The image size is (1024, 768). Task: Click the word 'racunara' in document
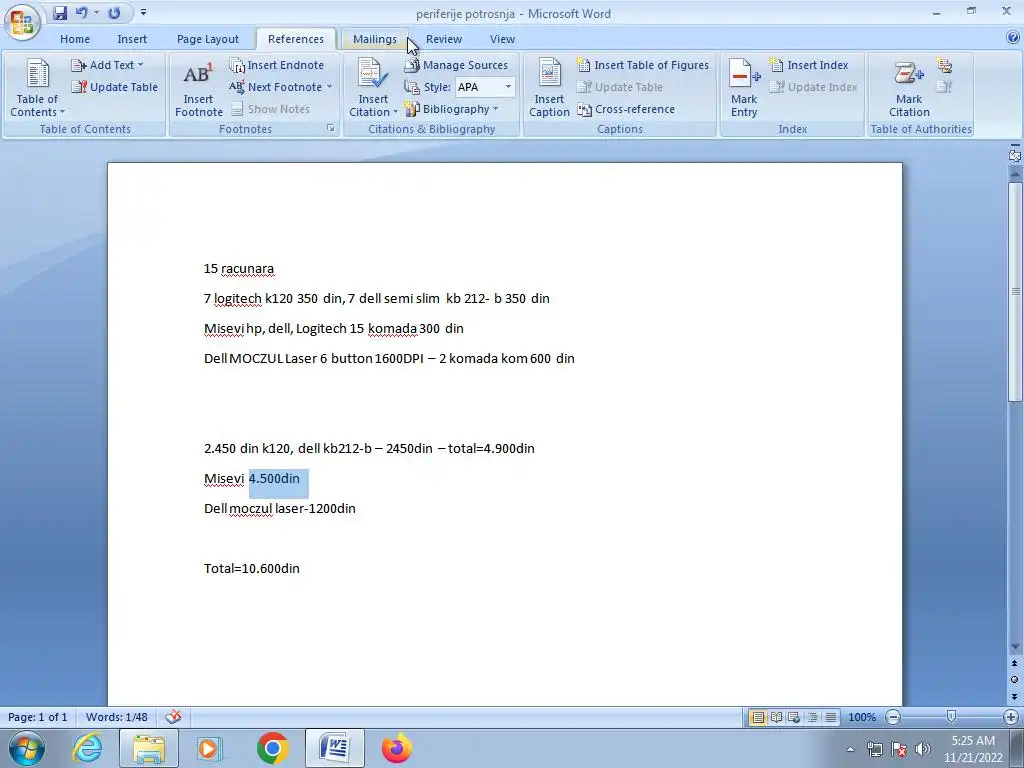pos(248,269)
